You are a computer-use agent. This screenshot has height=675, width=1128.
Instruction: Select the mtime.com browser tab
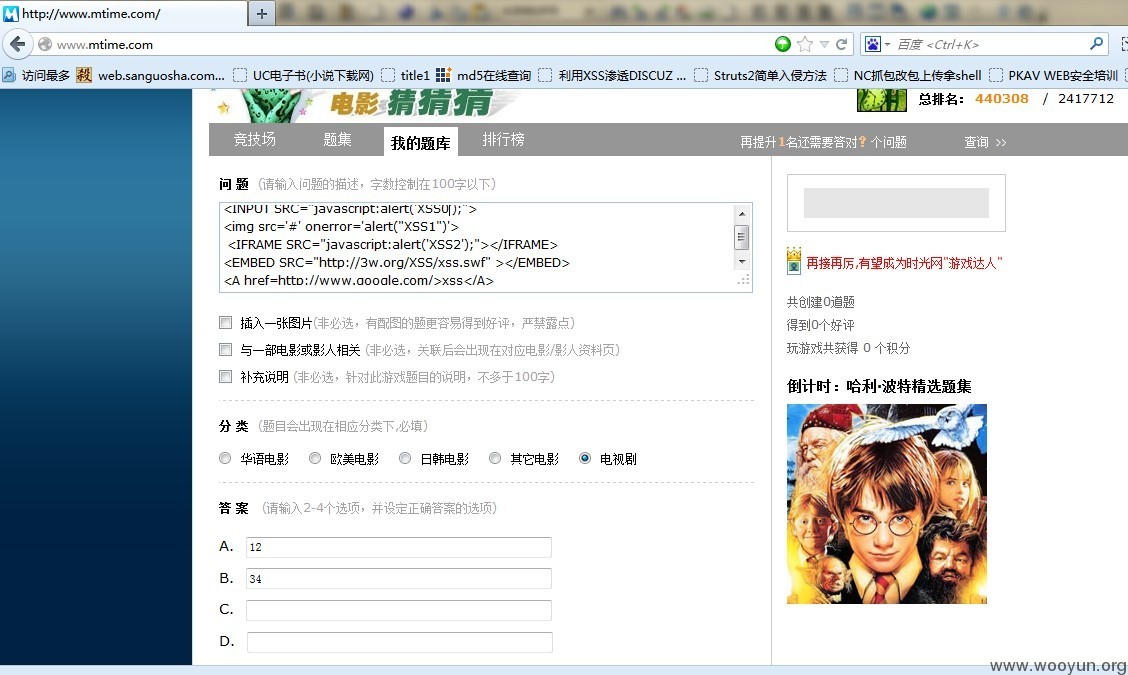pos(124,14)
